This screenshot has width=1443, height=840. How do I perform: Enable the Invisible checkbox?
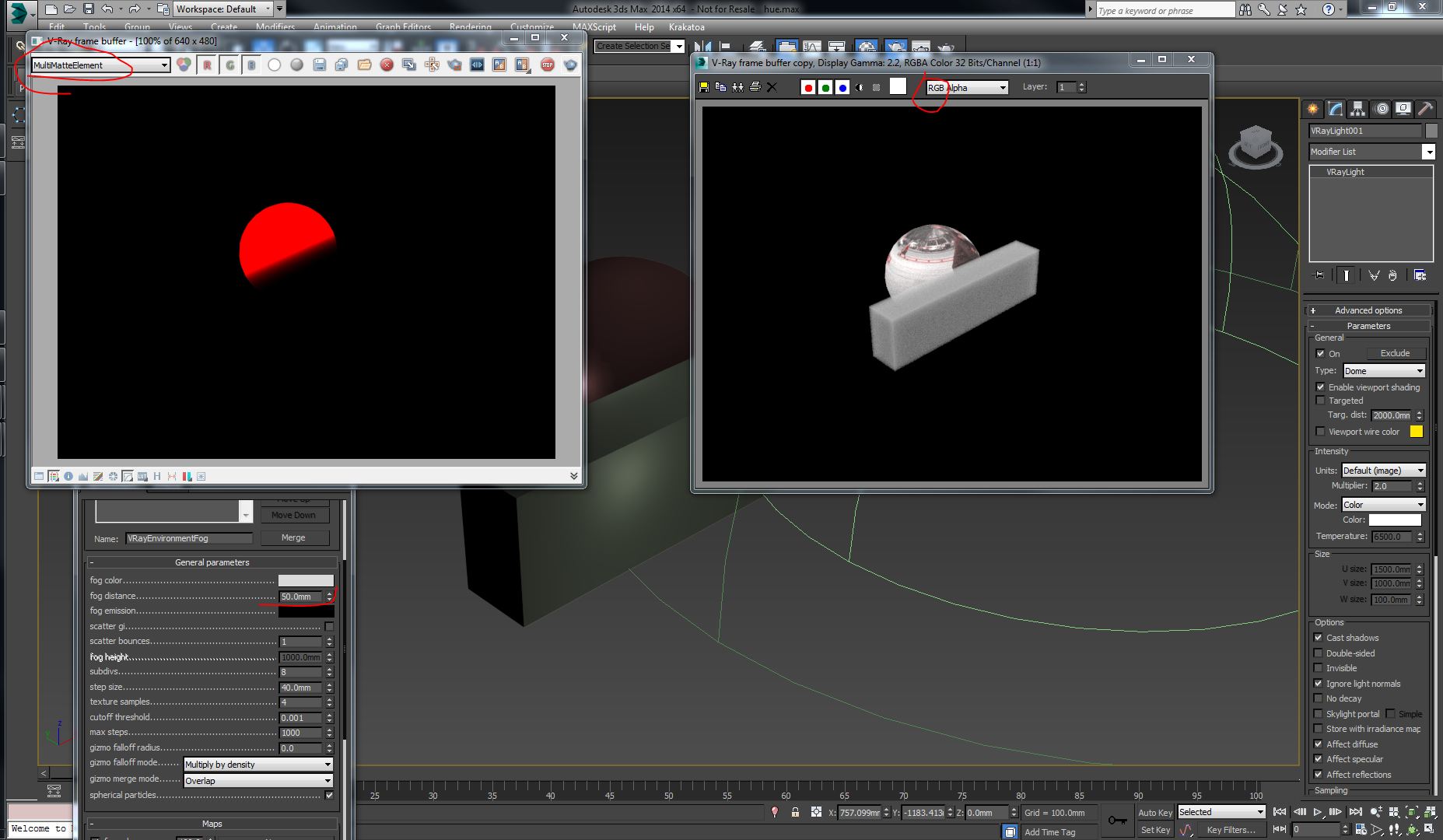point(1319,668)
